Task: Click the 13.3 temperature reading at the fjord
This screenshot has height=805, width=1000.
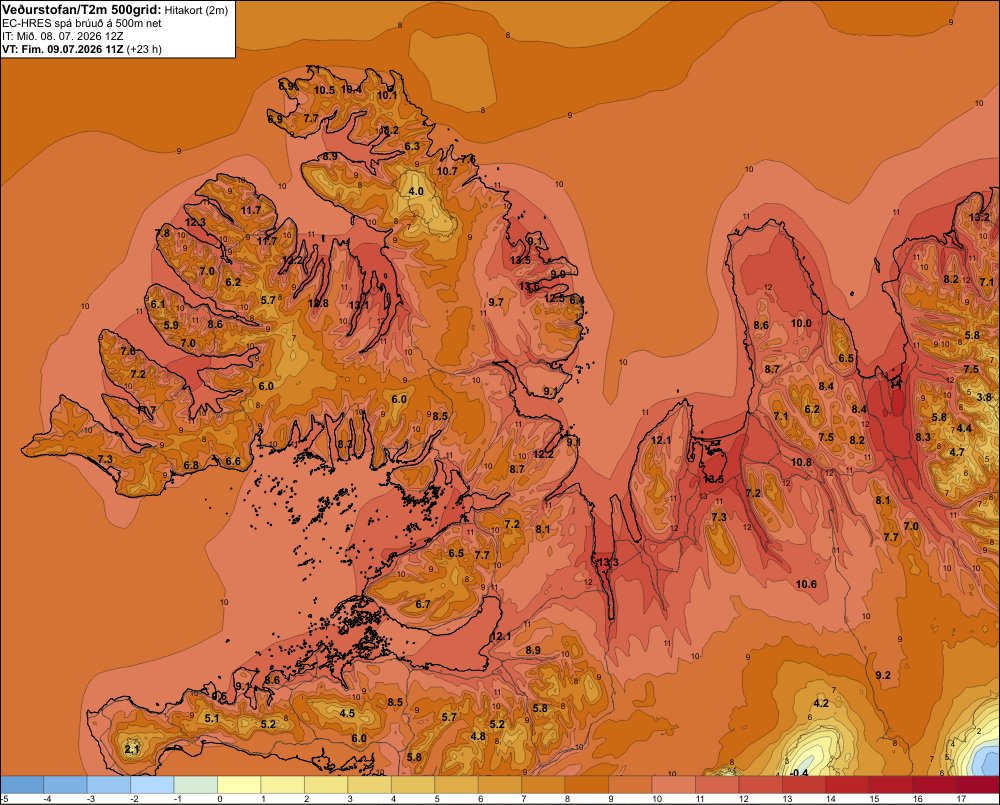Action: [x=607, y=562]
